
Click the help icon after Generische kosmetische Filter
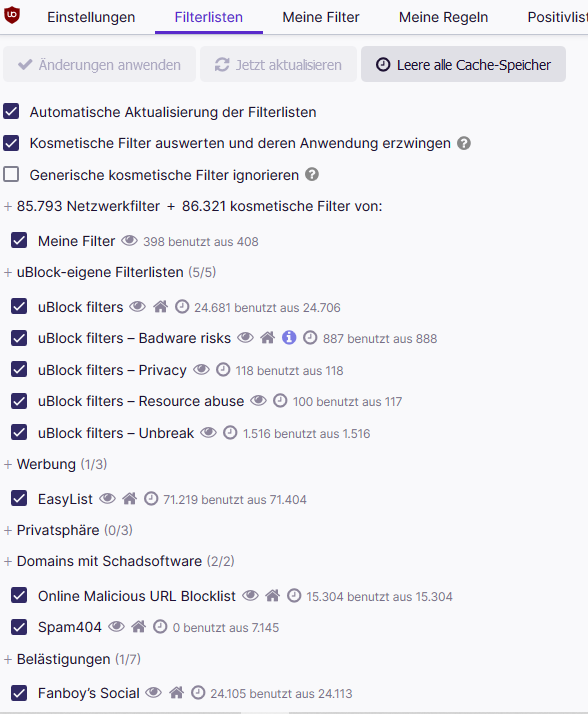(x=312, y=174)
